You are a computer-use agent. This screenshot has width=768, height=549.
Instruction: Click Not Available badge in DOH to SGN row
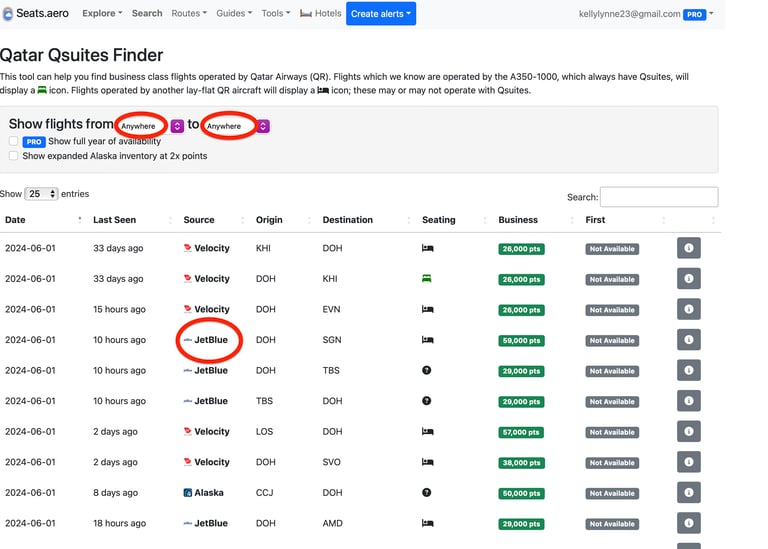[x=612, y=340]
